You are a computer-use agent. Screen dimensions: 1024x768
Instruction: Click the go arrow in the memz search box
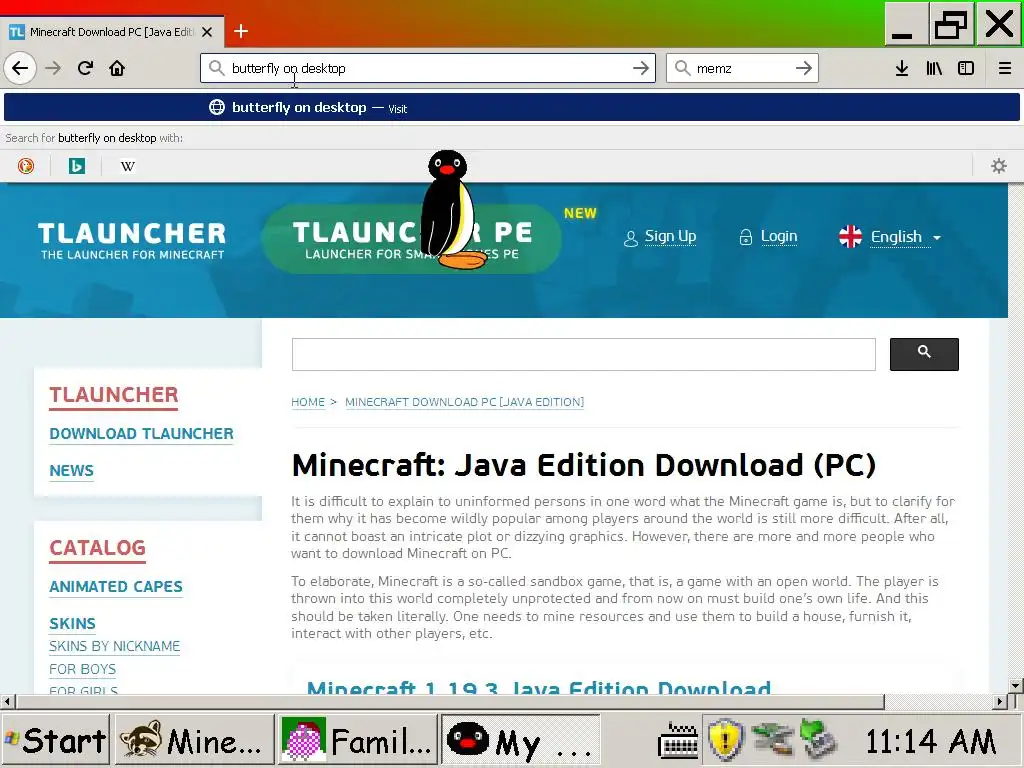pos(804,68)
